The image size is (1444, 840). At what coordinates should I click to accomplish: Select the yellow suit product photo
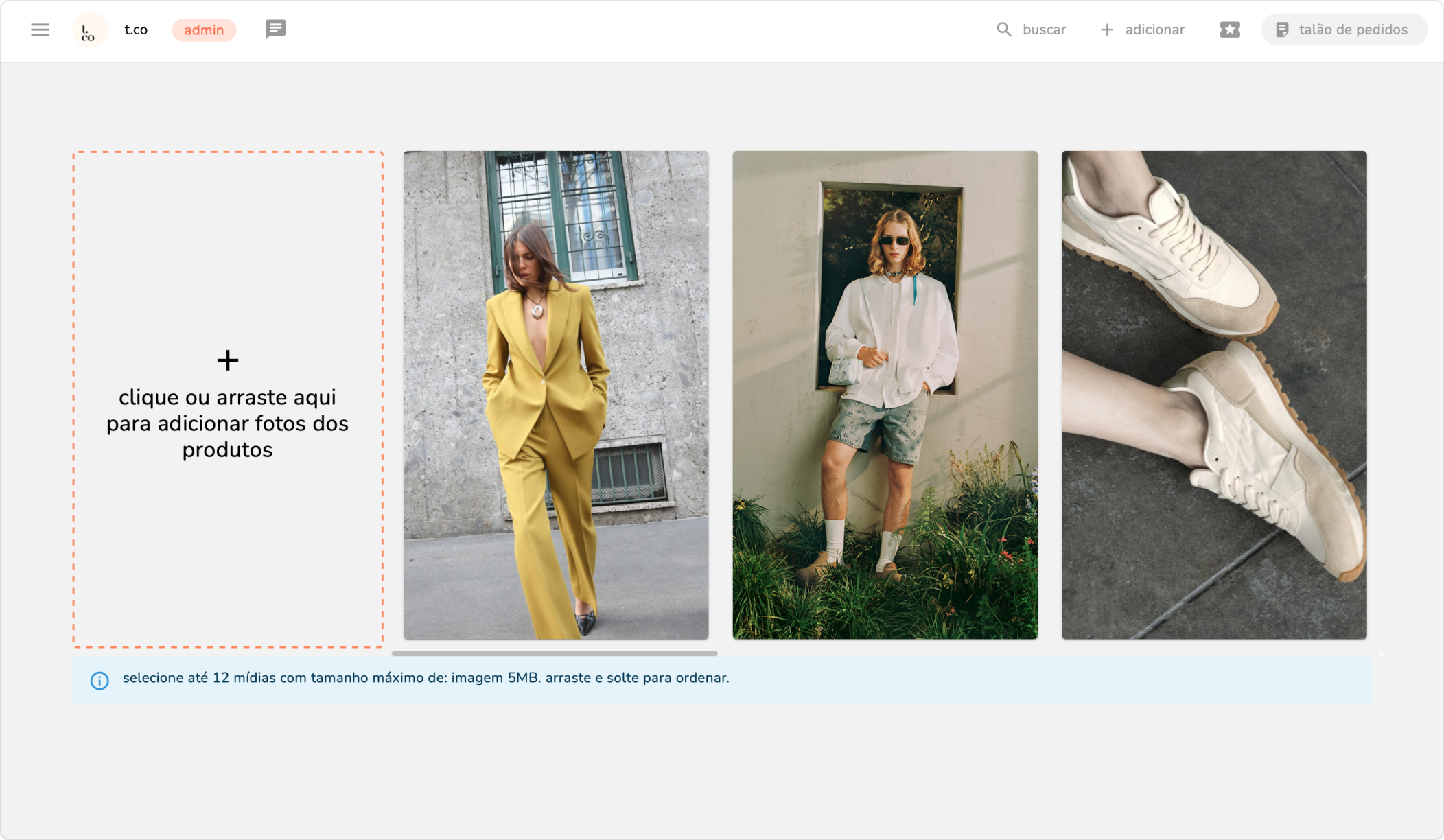[x=555, y=395]
